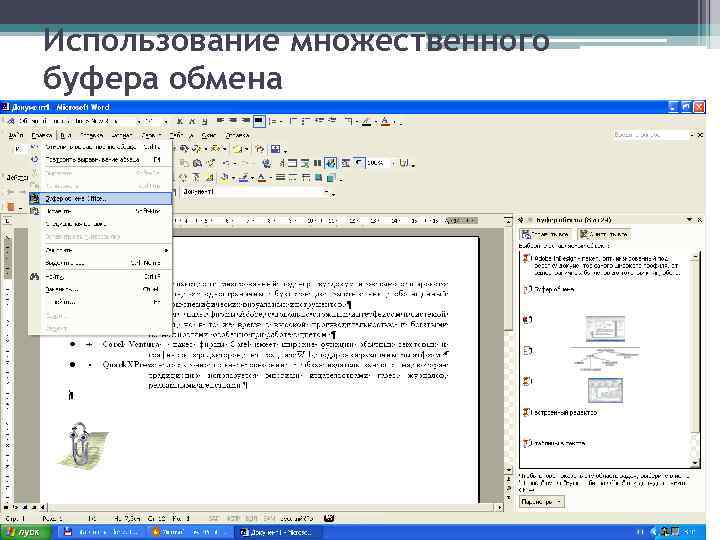This screenshot has width=720, height=540.
Task: Click the line spacing icon on Formatting toolbar
Action: point(272,121)
